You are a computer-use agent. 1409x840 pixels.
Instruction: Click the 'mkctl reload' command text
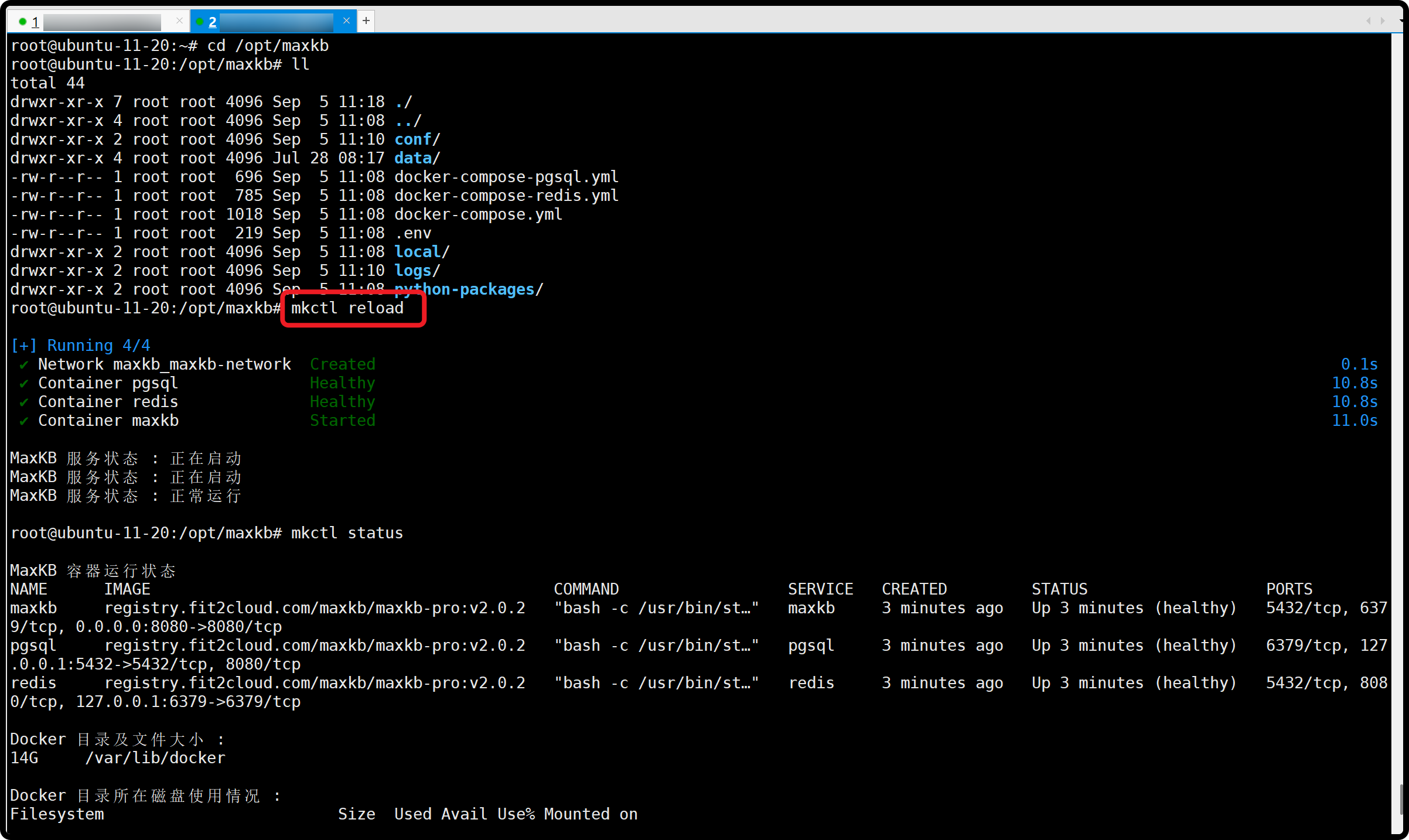pos(347,308)
